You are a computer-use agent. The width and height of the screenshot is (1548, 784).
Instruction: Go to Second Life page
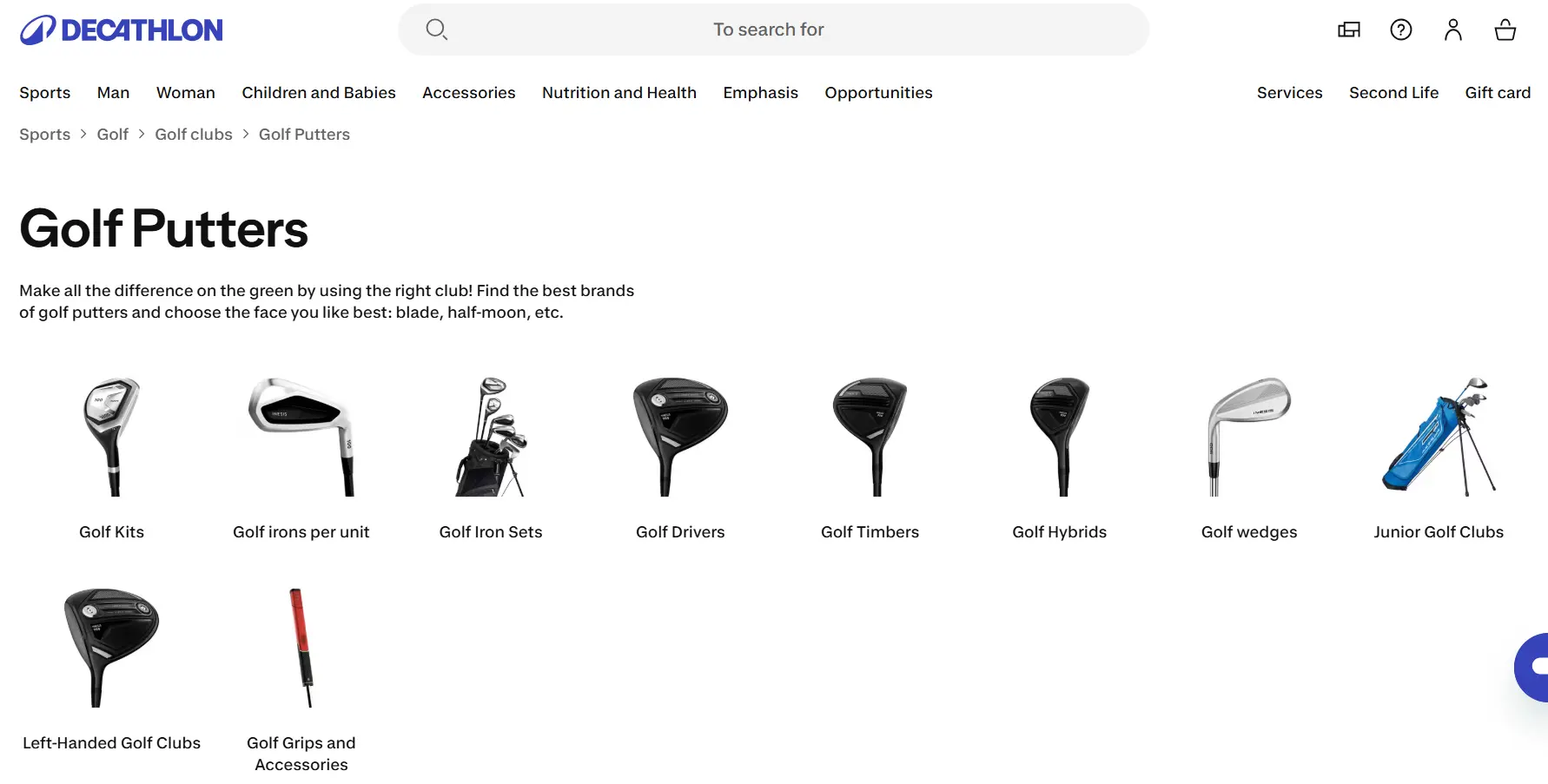pos(1393,93)
